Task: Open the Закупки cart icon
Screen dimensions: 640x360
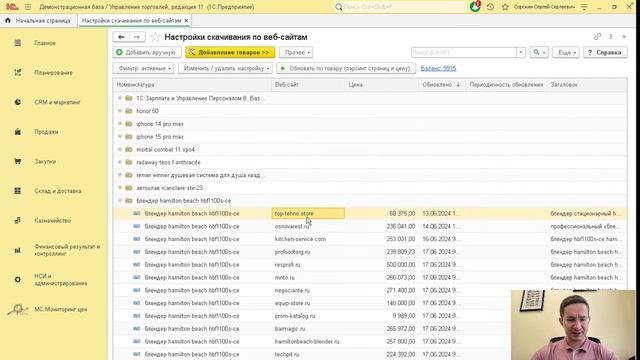Action: click(x=18, y=161)
